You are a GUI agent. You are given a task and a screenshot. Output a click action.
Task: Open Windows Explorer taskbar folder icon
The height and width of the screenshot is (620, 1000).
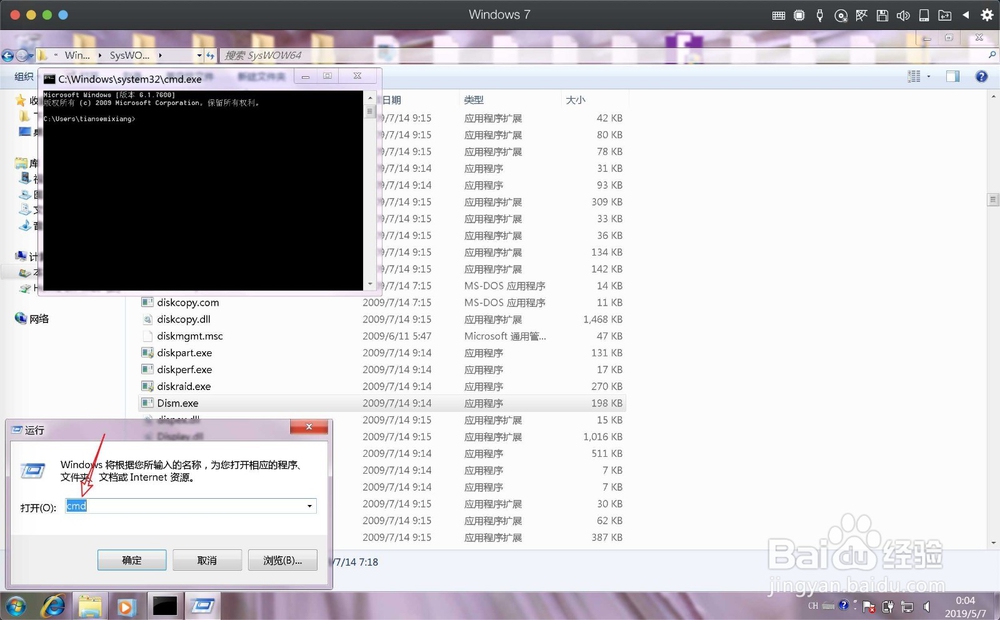tap(90, 605)
